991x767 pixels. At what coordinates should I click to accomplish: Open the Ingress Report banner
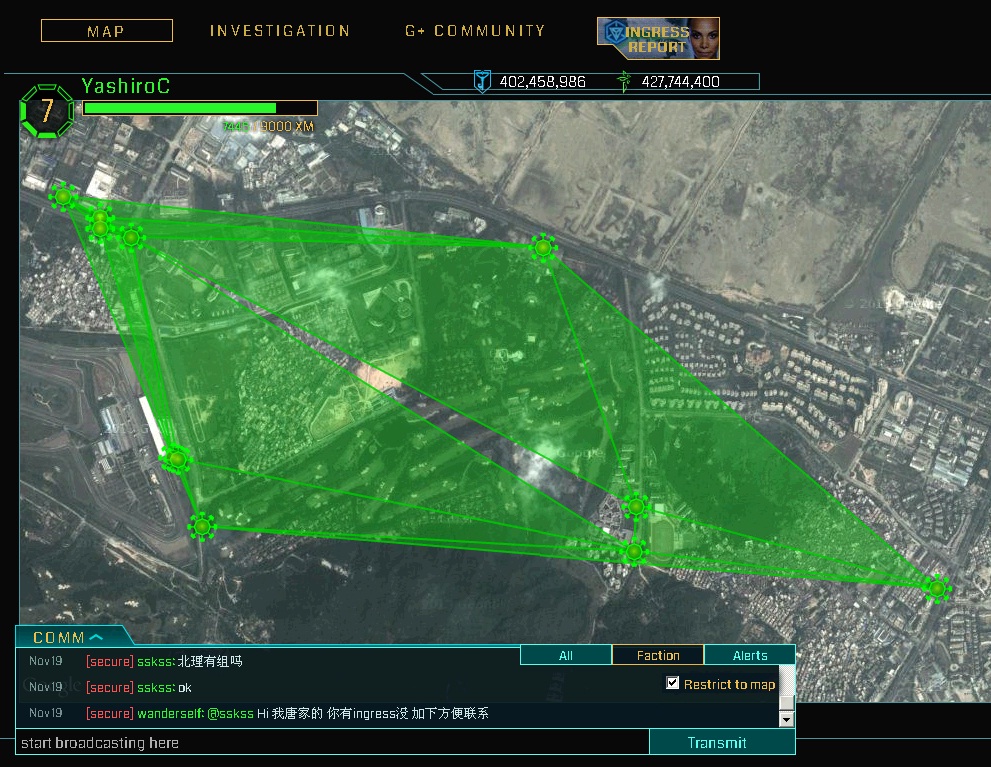point(658,39)
